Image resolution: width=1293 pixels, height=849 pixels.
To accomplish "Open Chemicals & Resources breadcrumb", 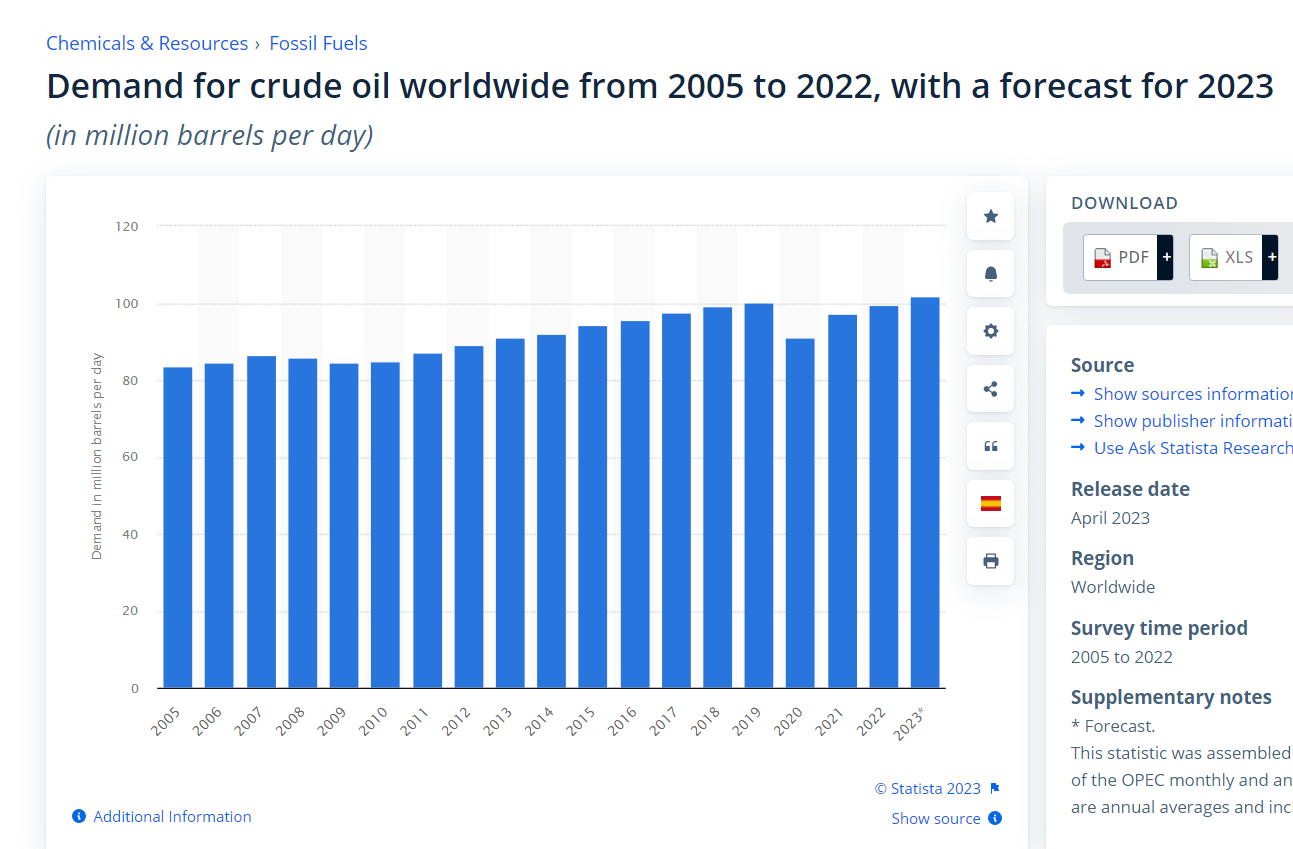I will pyautogui.click(x=147, y=43).
